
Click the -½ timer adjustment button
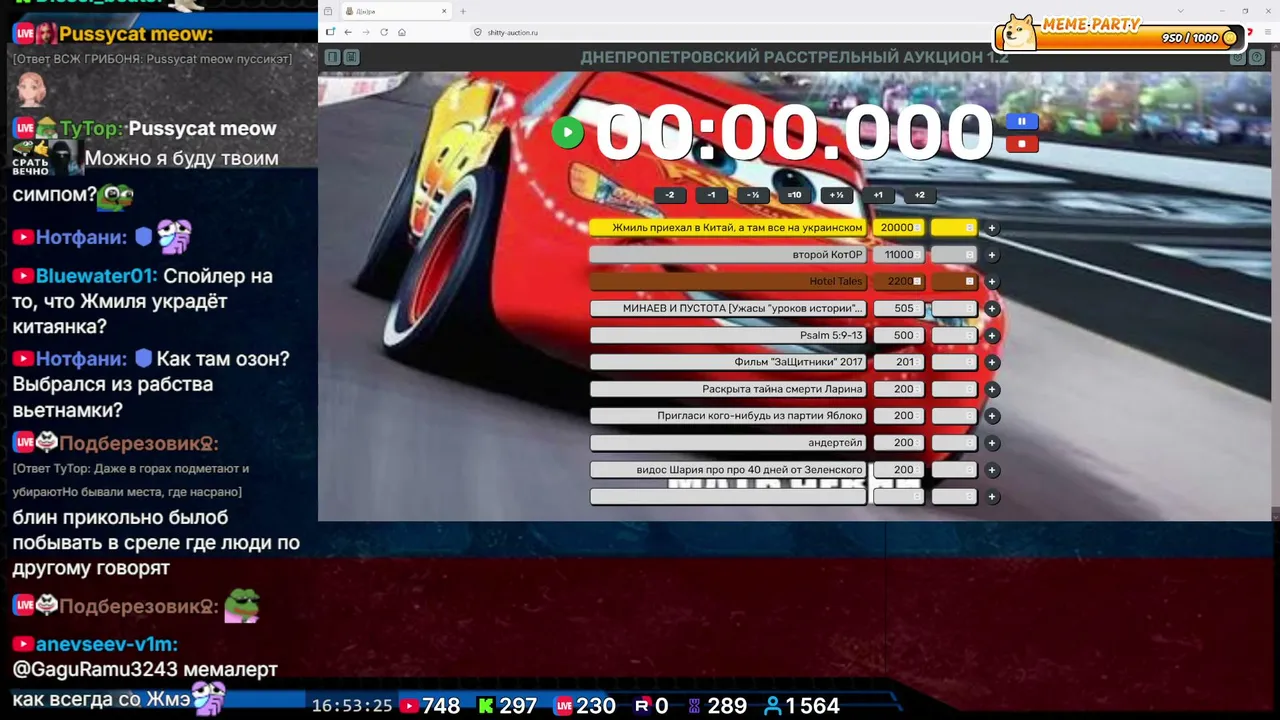coord(753,195)
